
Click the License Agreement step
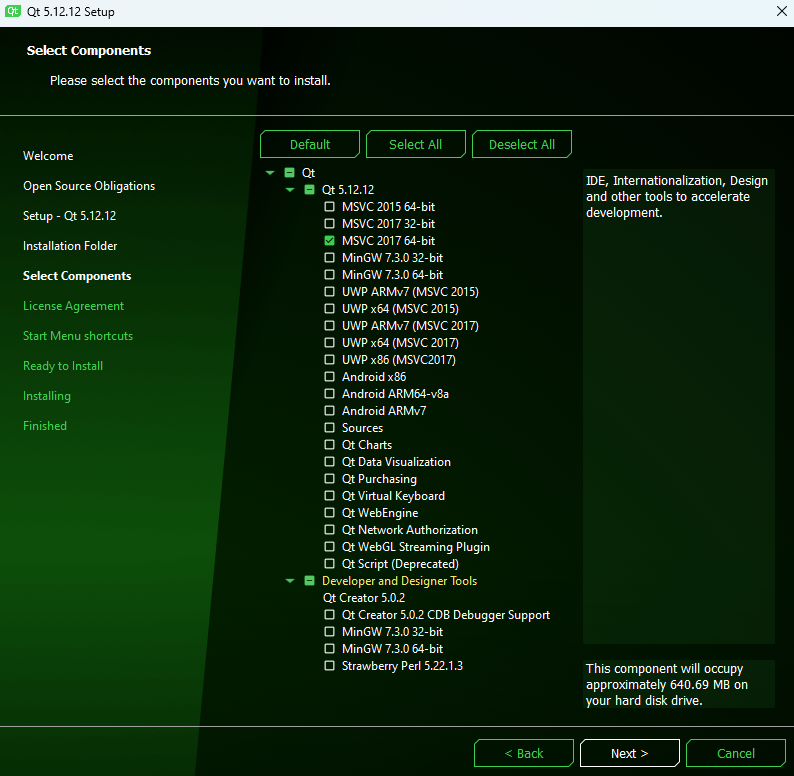(x=73, y=306)
